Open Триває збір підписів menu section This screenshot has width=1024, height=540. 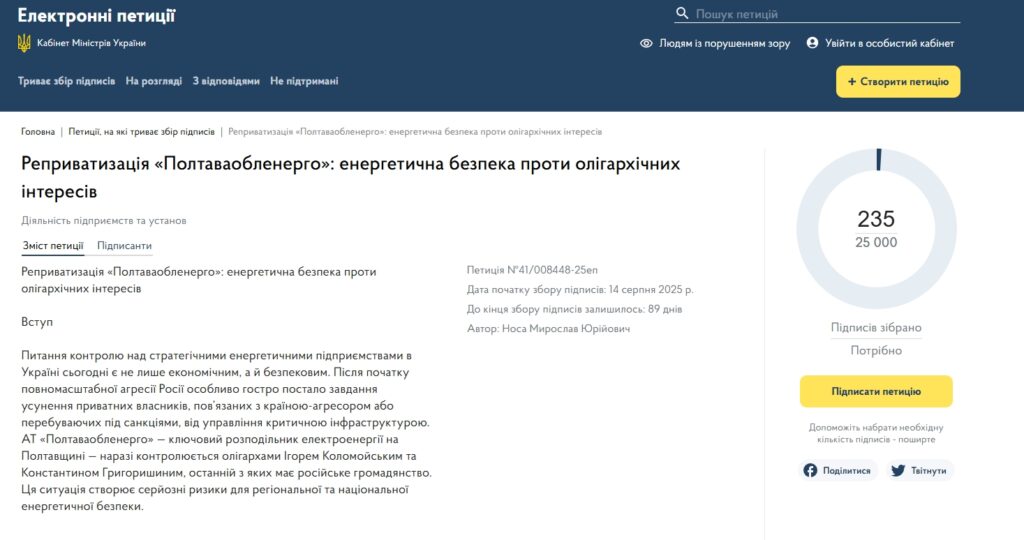click(x=66, y=81)
